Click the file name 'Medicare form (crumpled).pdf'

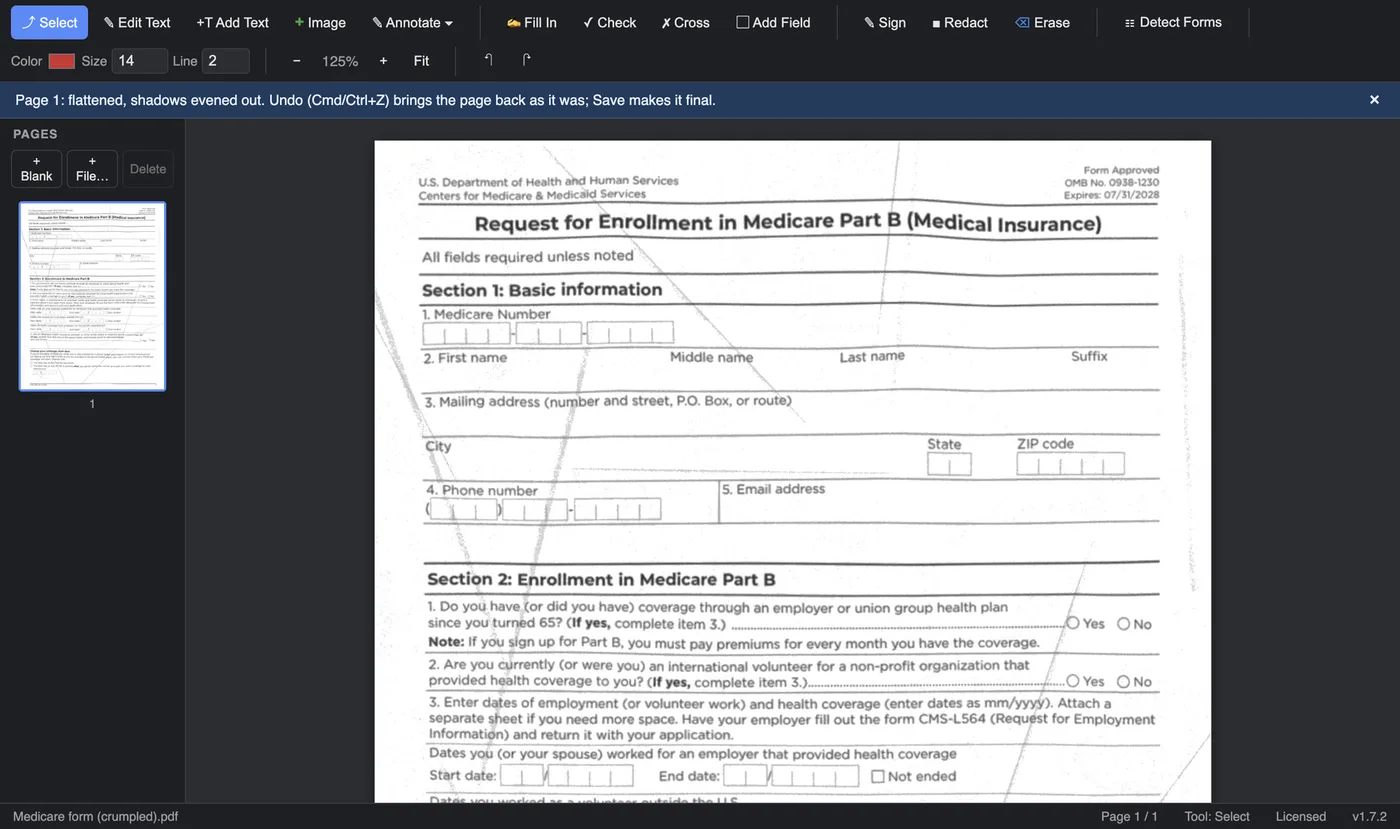(x=95, y=816)
